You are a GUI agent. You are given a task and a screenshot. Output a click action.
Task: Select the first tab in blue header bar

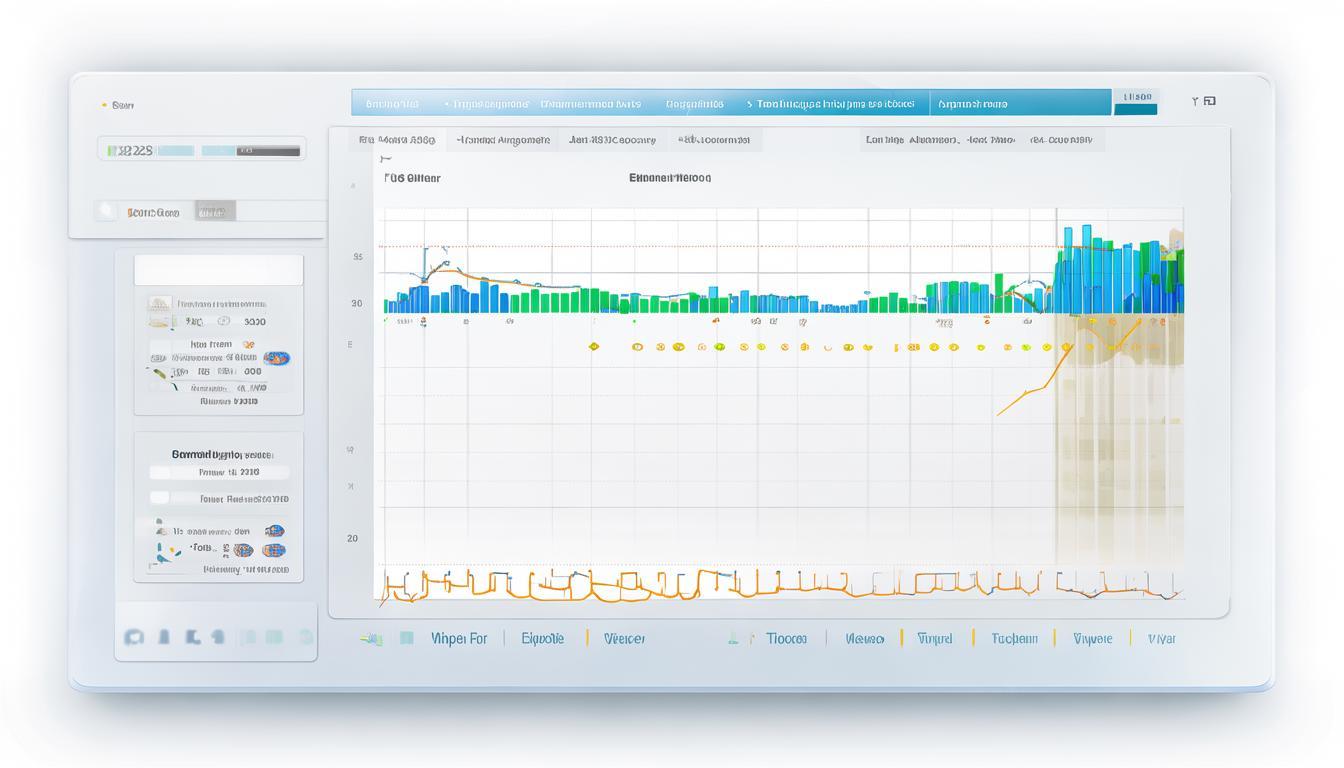point(391,103)
